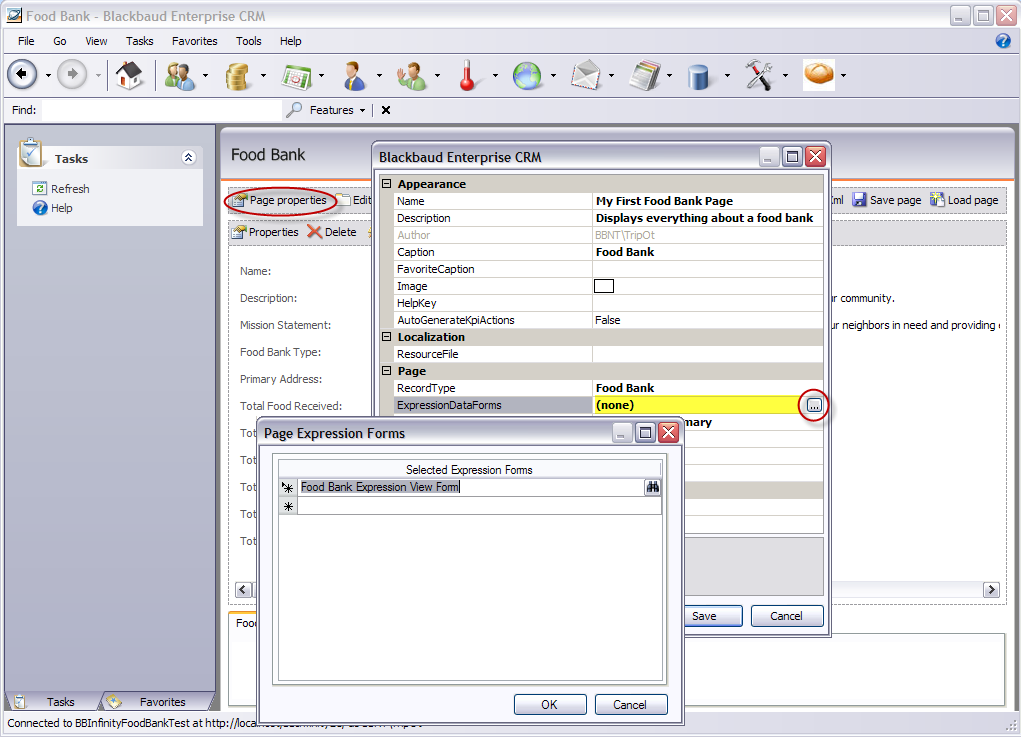1021x737 pixels.
Task: Open the Volunteers waving person icon
Action: (412, 76)
